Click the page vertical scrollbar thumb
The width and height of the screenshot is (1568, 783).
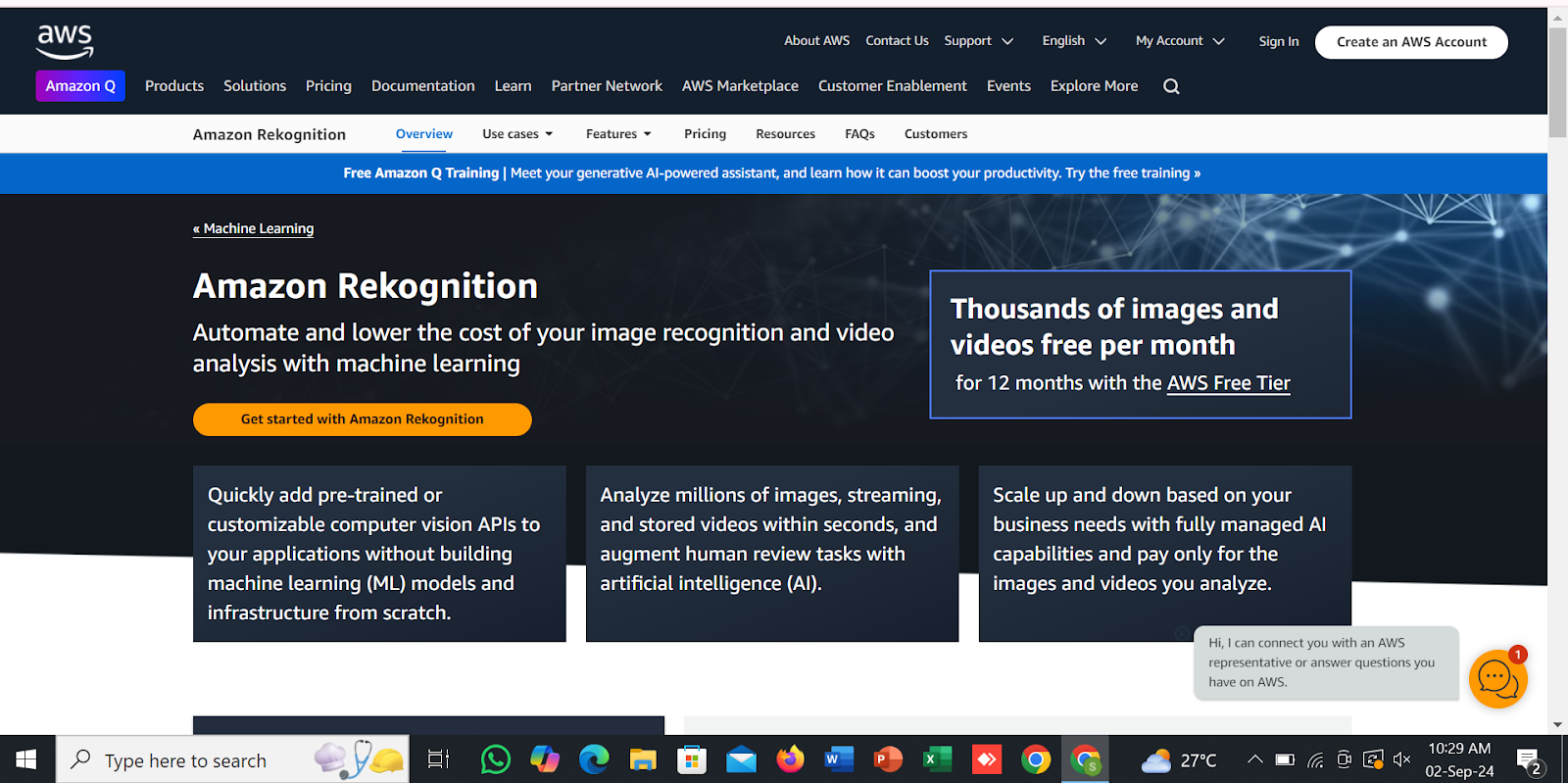[x=1557, y=82]
